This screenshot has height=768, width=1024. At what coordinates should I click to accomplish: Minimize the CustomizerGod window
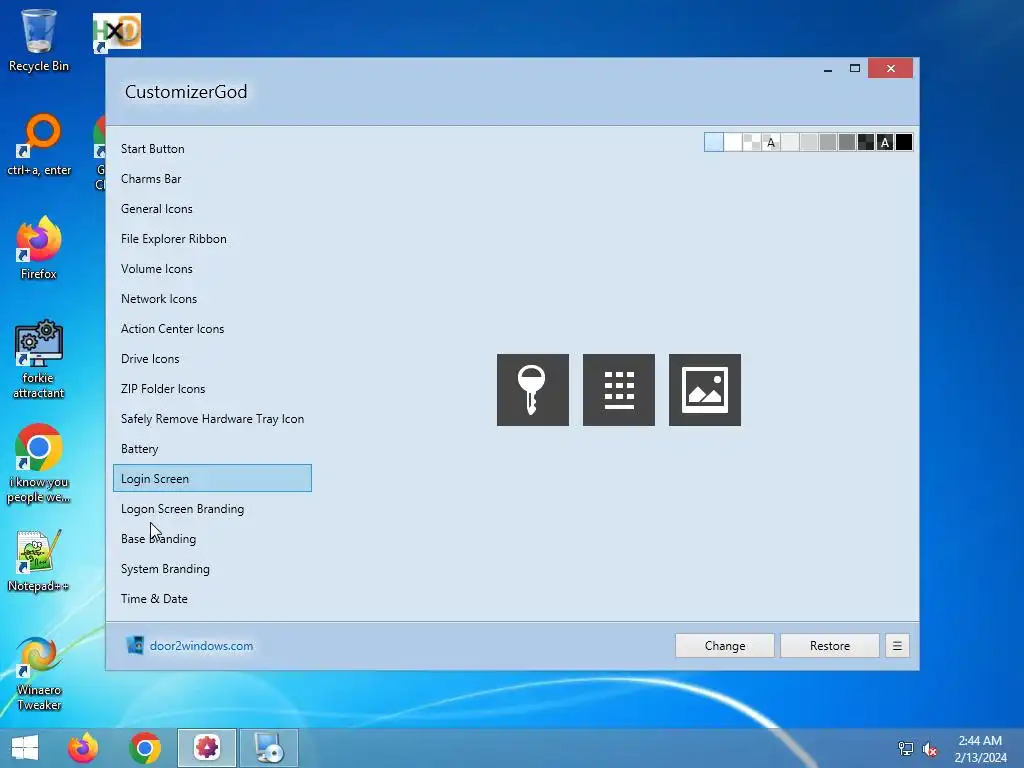827,69
